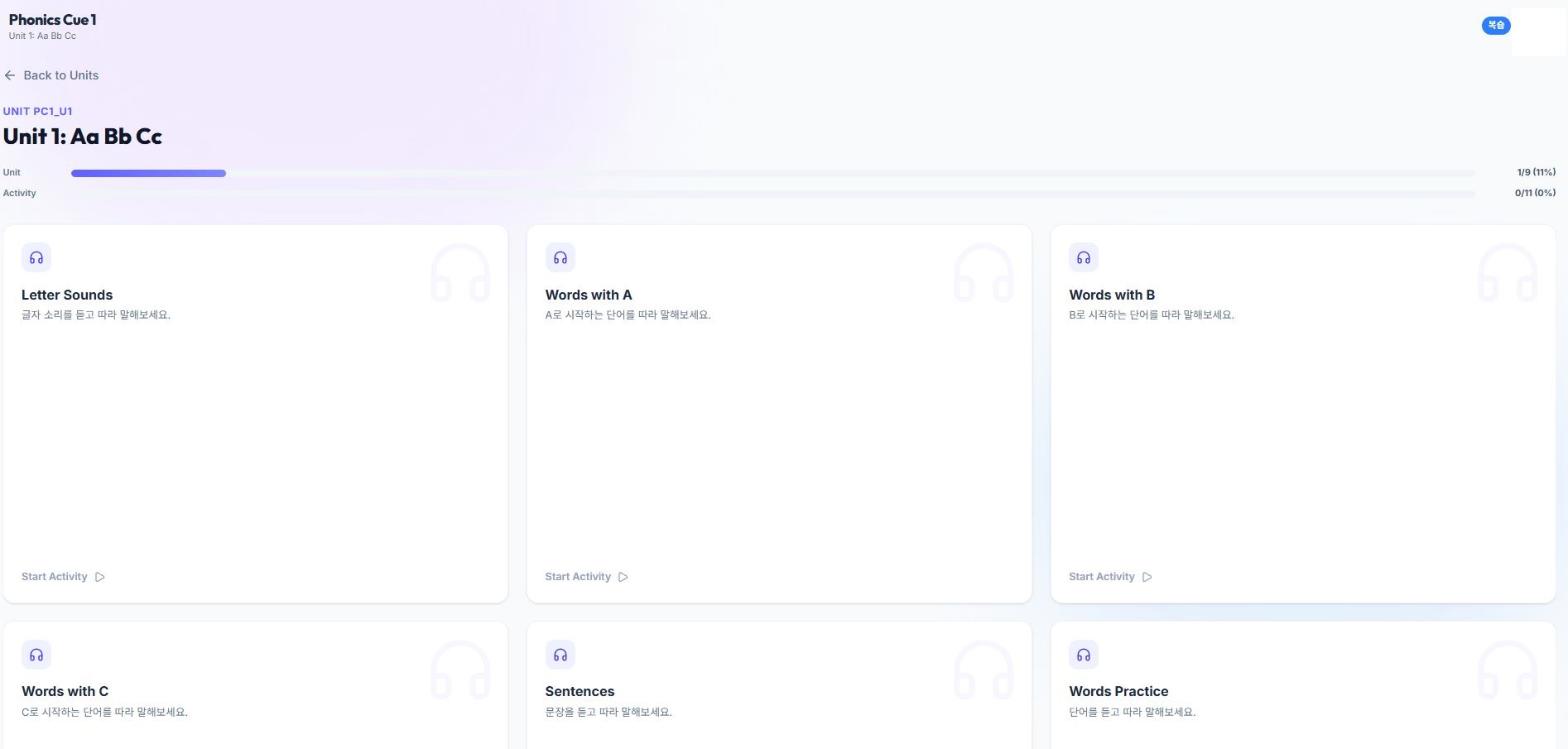Start the Letter Sounds activity

pyautogui.click(x=55, y=577)
